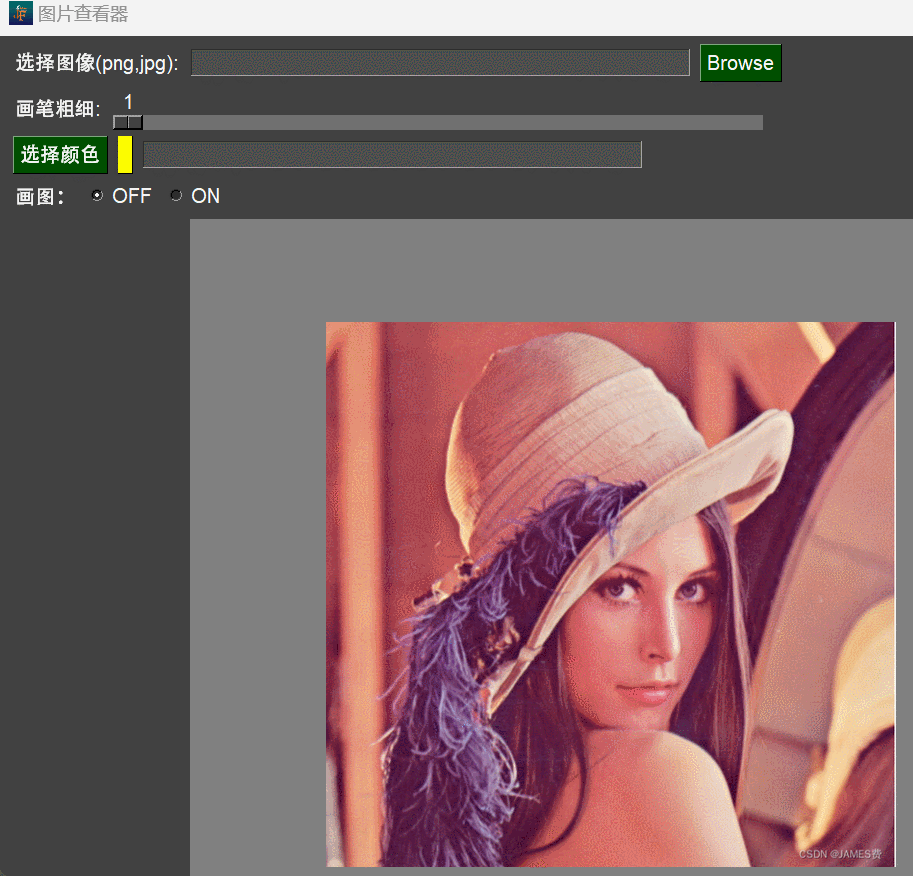Click the image path input field
The width and height of the screenshot is (913, 876).
click(440, 63)
